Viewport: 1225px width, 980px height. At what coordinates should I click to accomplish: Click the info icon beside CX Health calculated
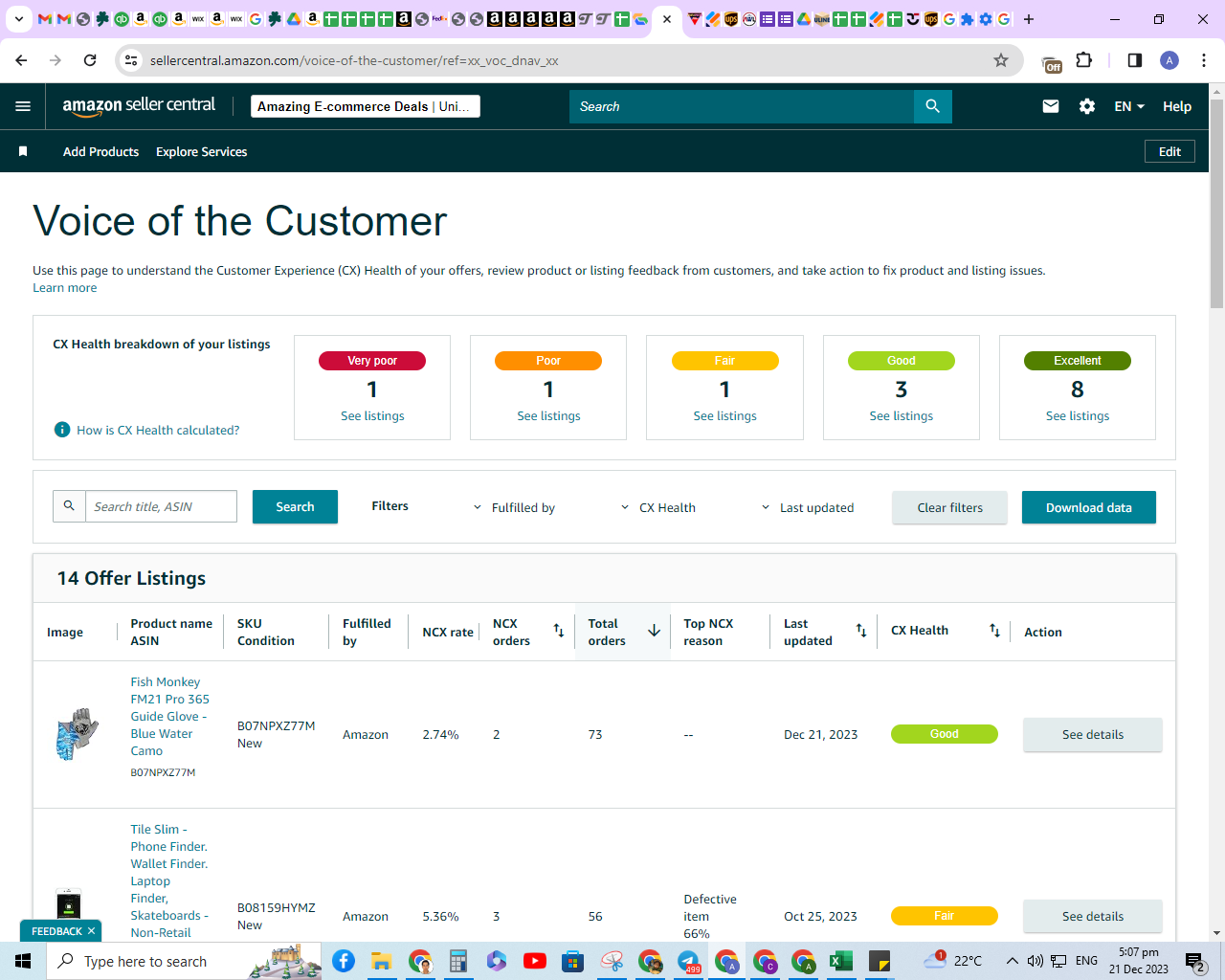click(62, 430)
